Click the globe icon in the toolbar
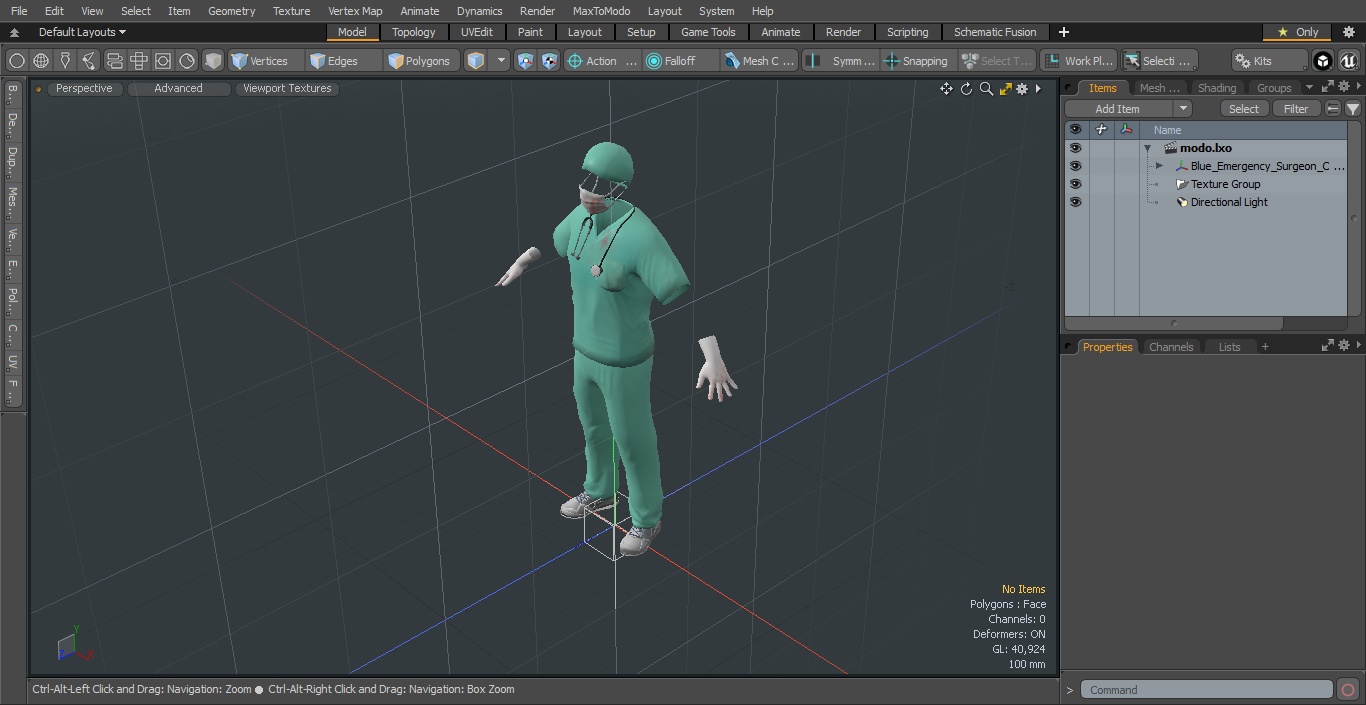Viewport: 1366px width, 705px height. pyautogui.click(x=41, y=61)
